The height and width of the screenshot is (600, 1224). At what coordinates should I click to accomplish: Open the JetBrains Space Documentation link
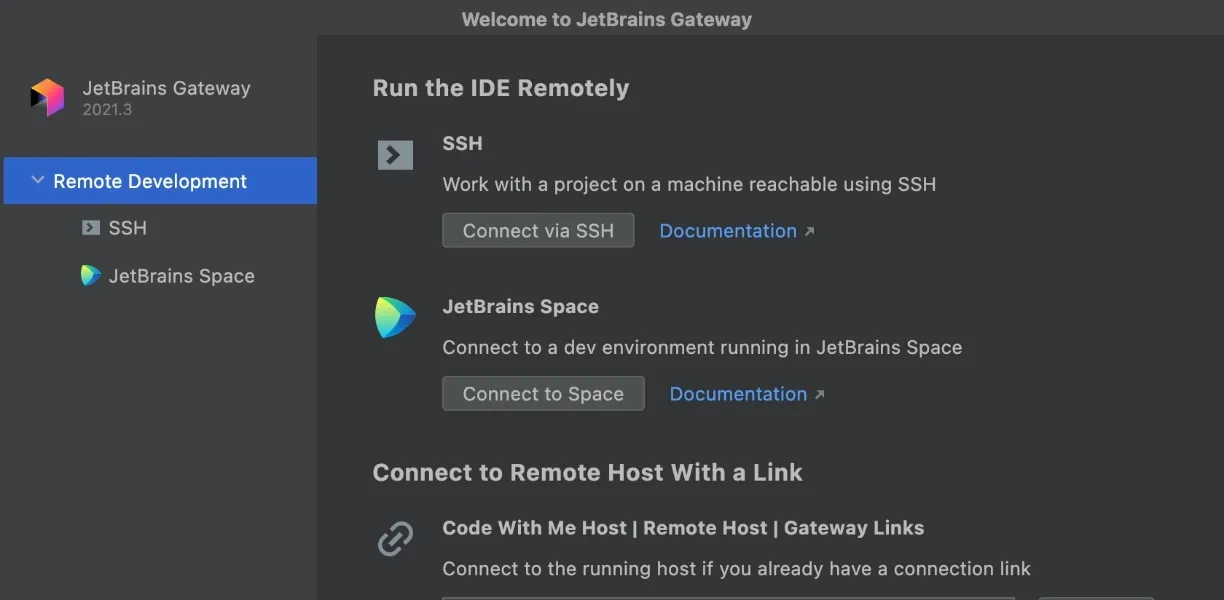point(747,394)
